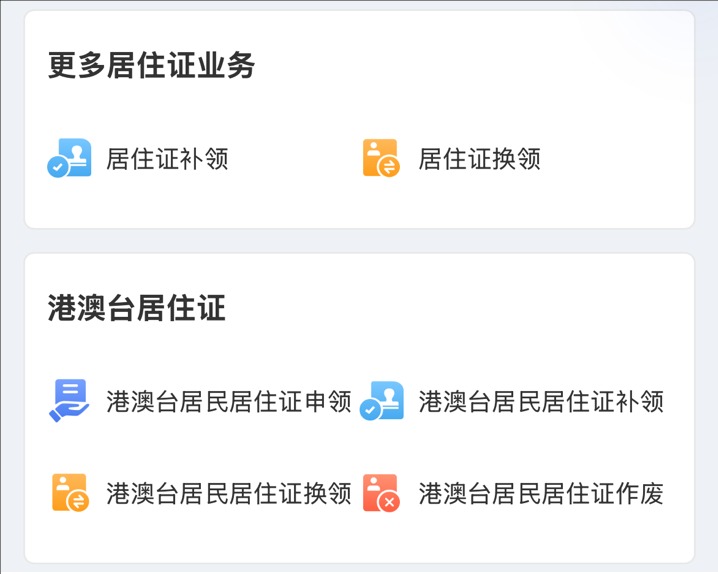Screen dimensions: 718x574
Task: Click the 更多居住证业务 section heading
Action: 151,65
